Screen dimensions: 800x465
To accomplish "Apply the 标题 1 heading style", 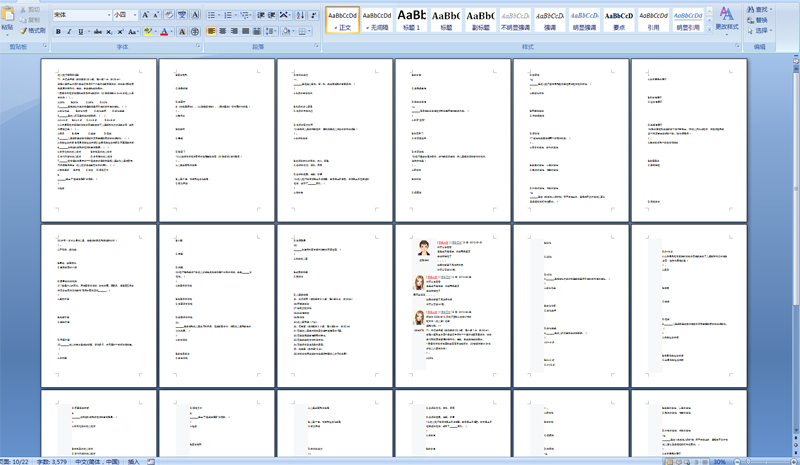I will pyautogui.click(x=411, y=20).
